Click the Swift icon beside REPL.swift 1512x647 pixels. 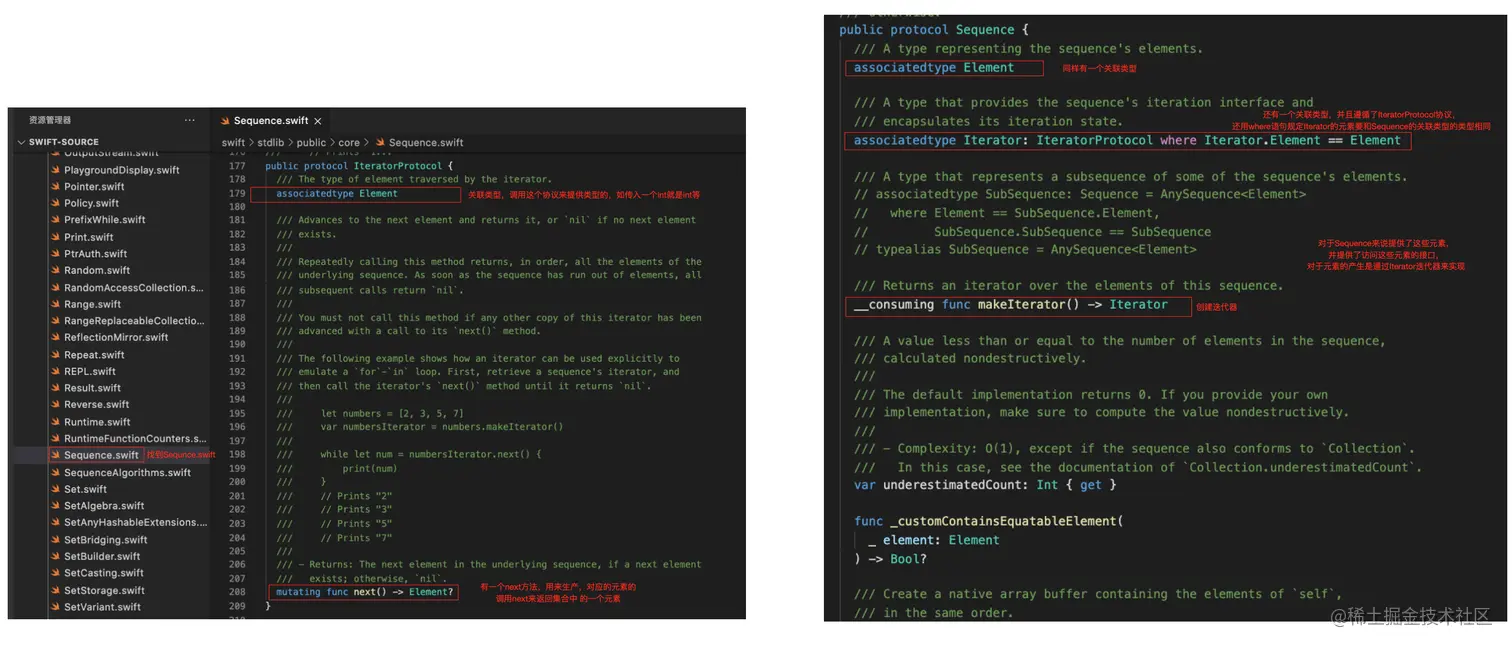(56, 371)
